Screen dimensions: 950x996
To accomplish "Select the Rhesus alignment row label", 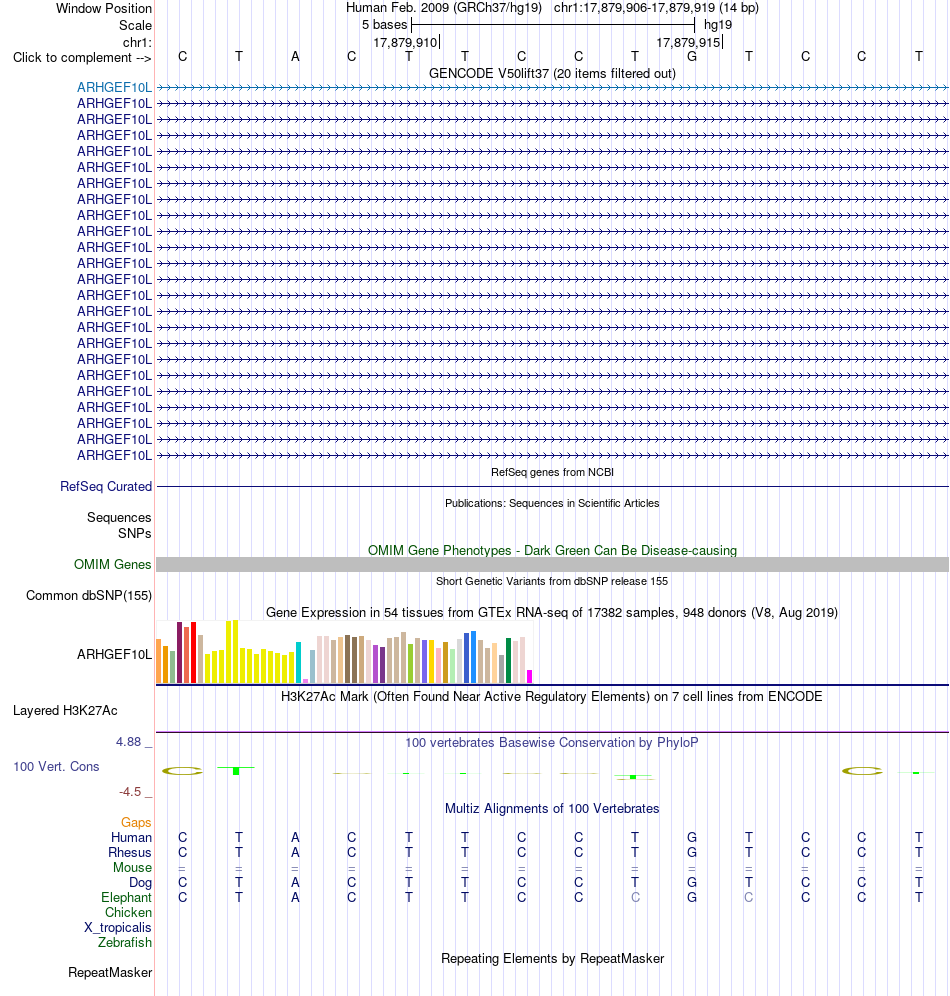I will pyautogui.click(x=130, y=852).
